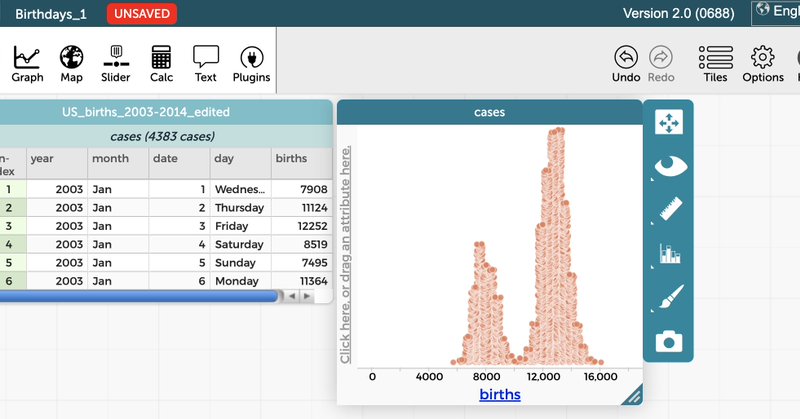Undo the last action

(x=626, y=64)
